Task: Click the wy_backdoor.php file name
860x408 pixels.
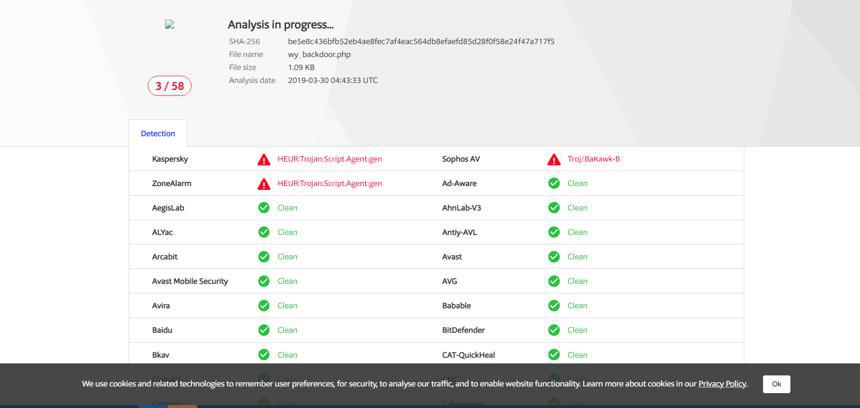Action: click(x=319, y=54)
